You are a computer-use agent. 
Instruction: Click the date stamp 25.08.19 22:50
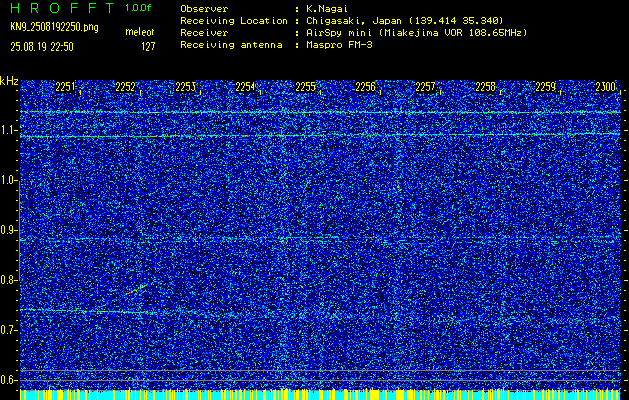(42, 47)
